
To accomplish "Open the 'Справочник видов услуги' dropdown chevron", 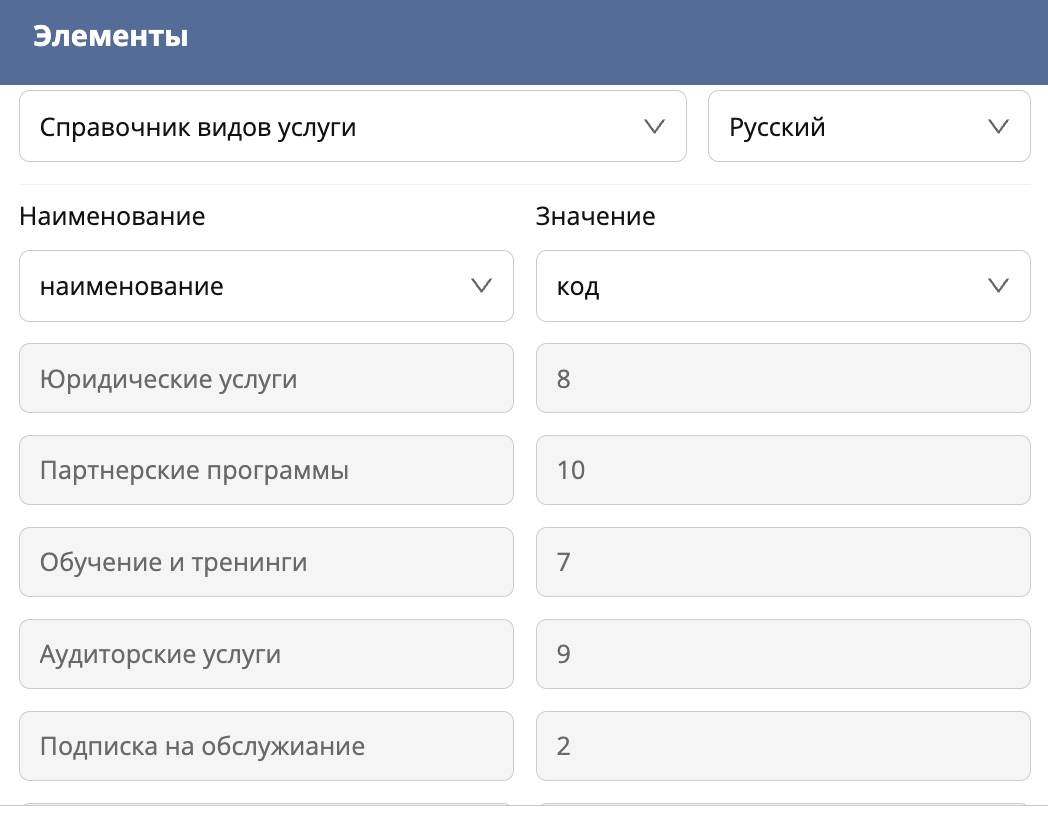I will 655,126.
